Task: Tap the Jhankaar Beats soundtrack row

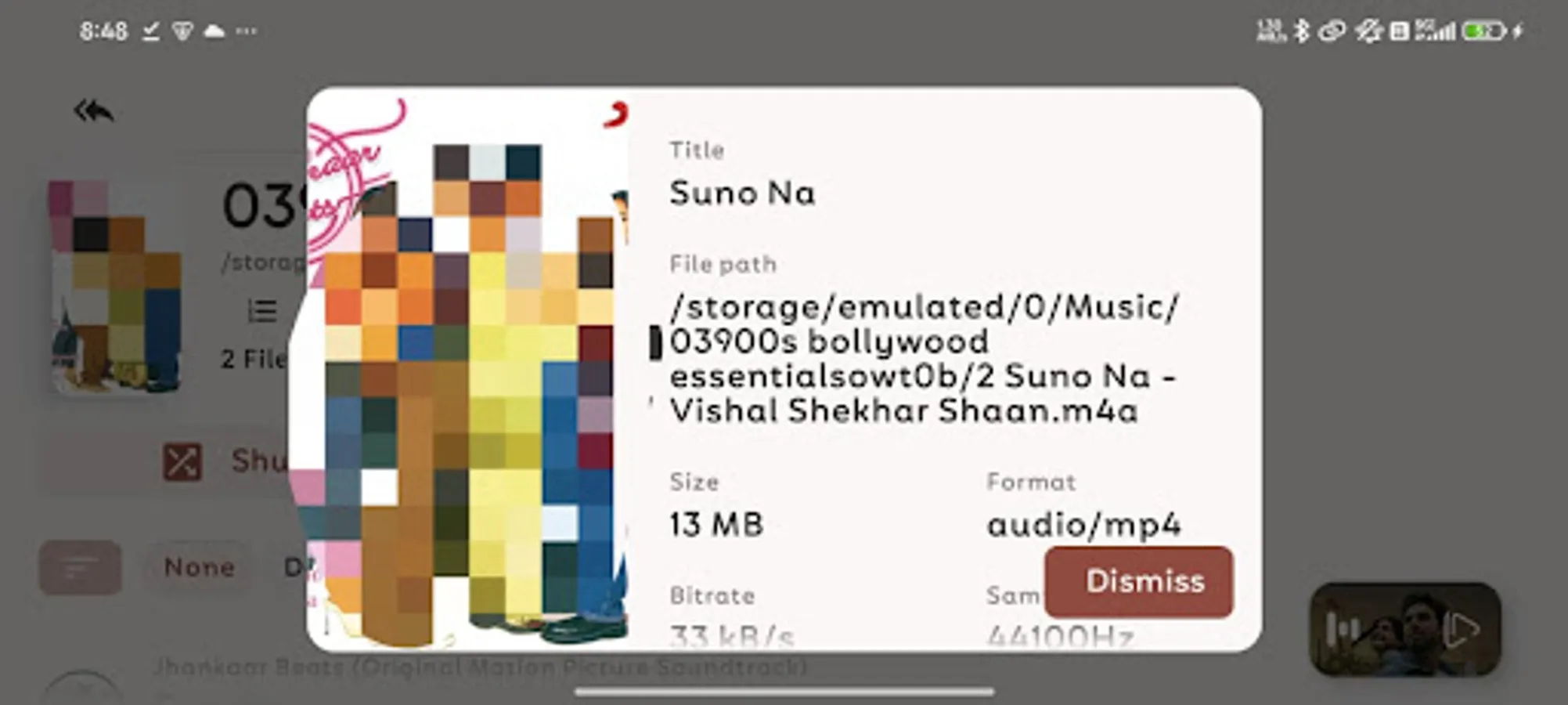Action: coord(479,667)
